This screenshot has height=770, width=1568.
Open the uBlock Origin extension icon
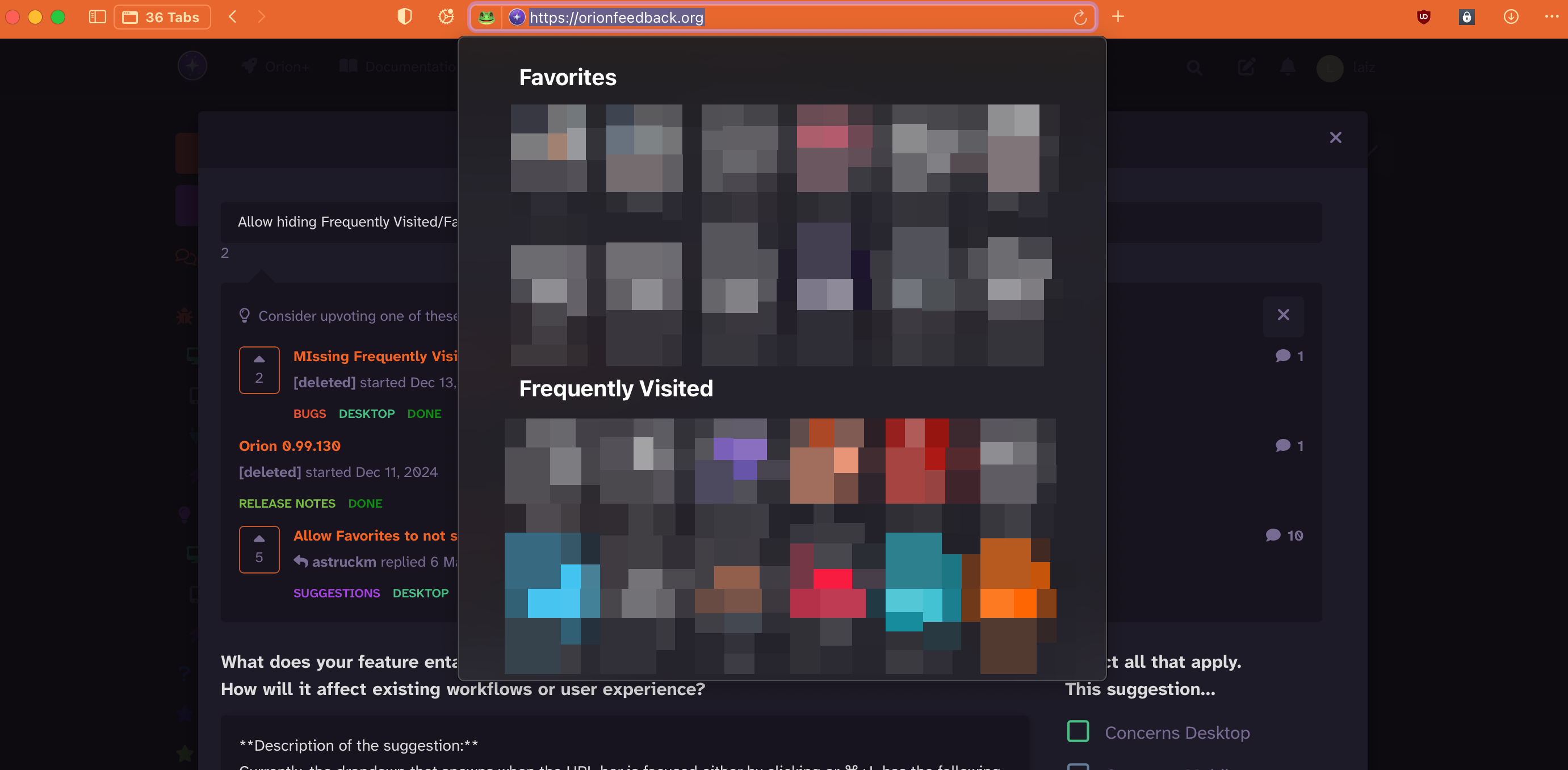point(1423,17)
